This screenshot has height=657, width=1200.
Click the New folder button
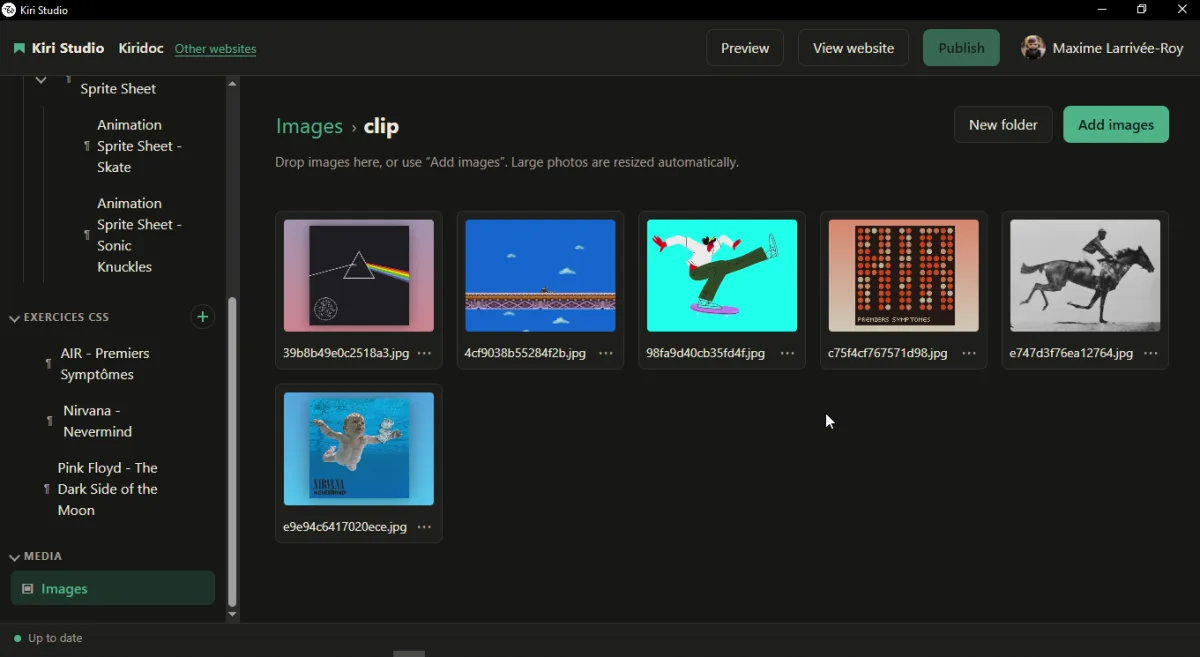pos(1003,125)
